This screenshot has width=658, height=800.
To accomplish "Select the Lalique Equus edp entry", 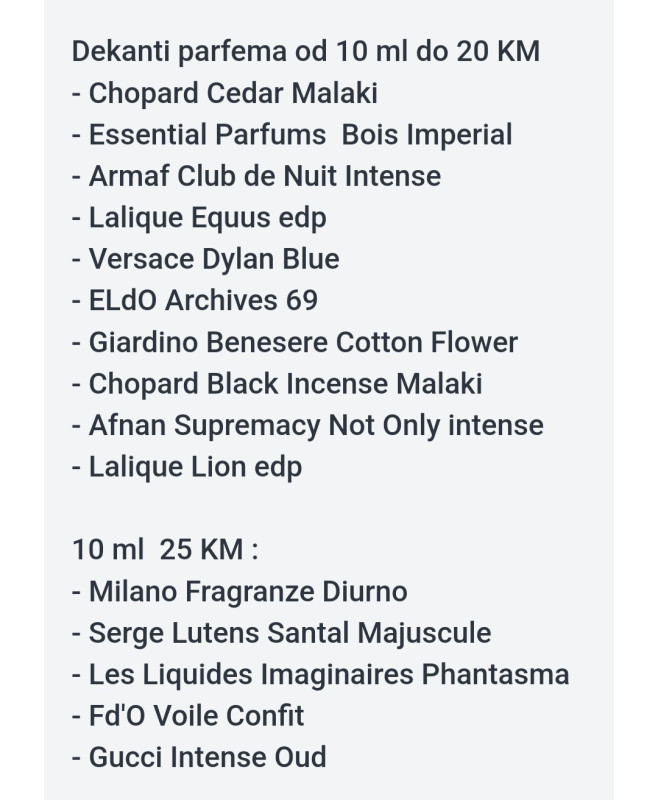I will [x=199, y=218].
